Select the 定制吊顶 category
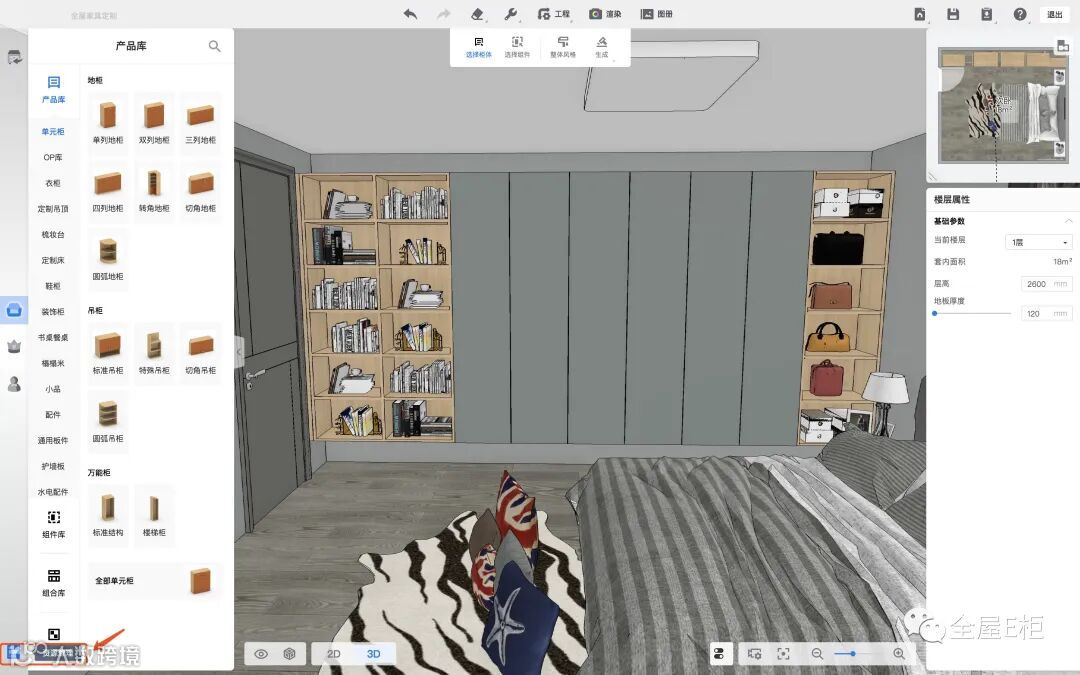 coord(53,209)
